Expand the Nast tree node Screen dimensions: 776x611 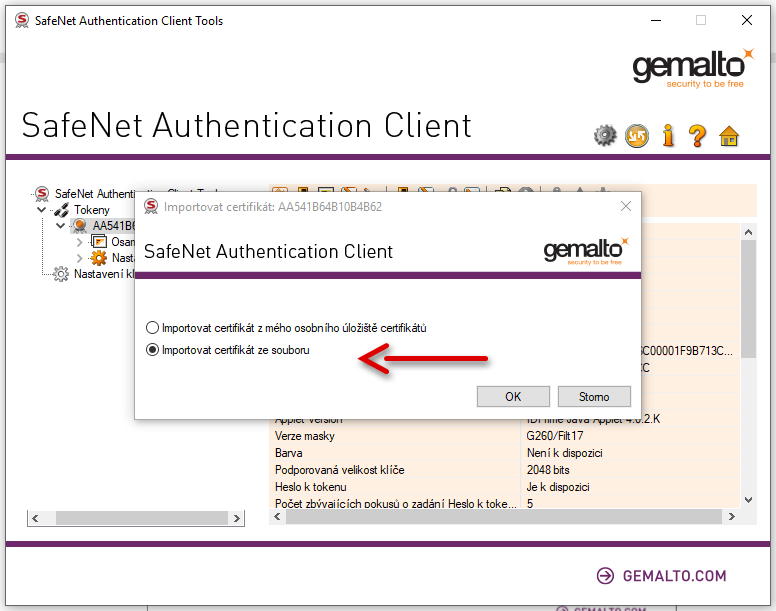pos(80,258)
